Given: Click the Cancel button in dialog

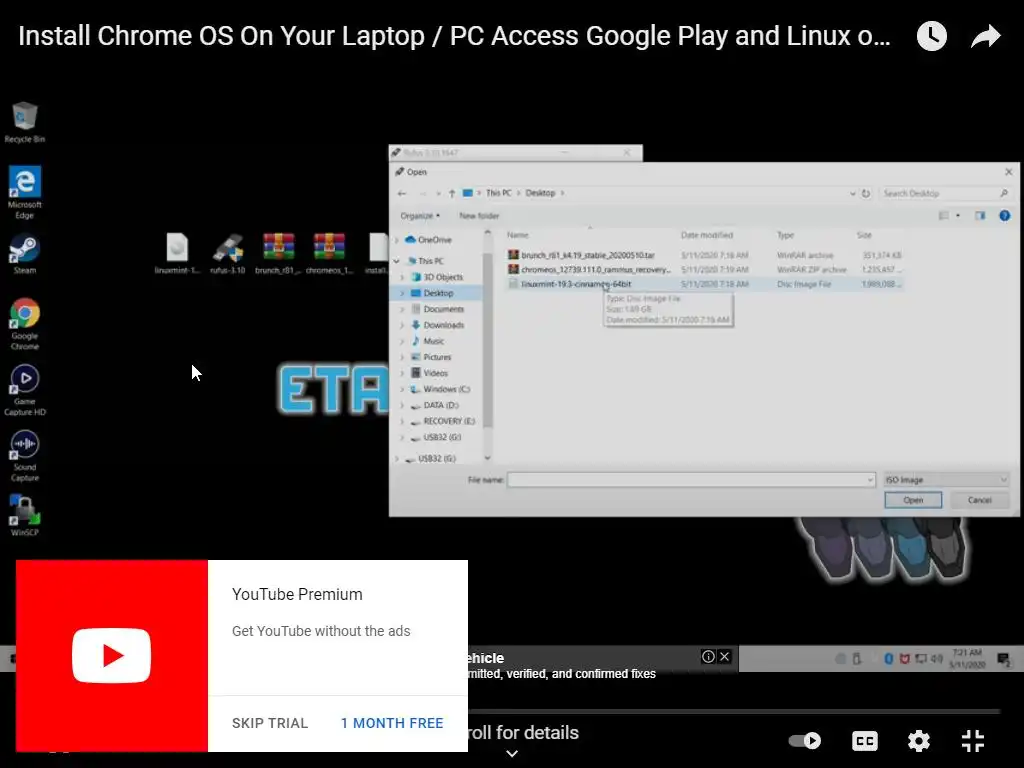Looking at the screenshot, I should coord(980,500).
